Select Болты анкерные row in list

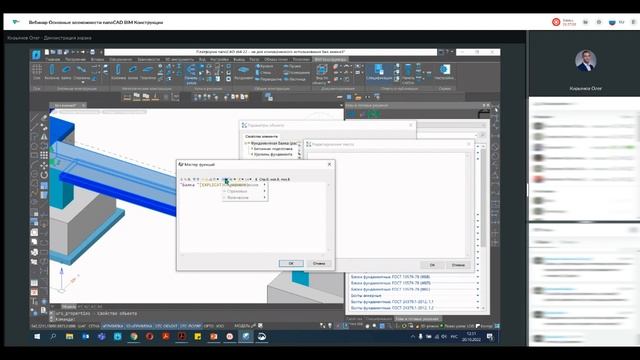pyautogui.click(x=366, y=296)
